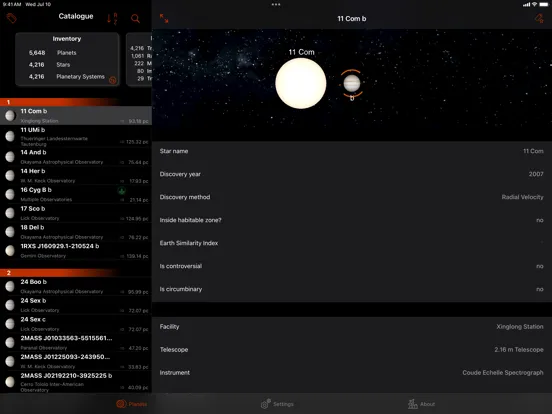
Task: Open 2MASS J02192210-3925225 b entry
Action: coord(76,382)
